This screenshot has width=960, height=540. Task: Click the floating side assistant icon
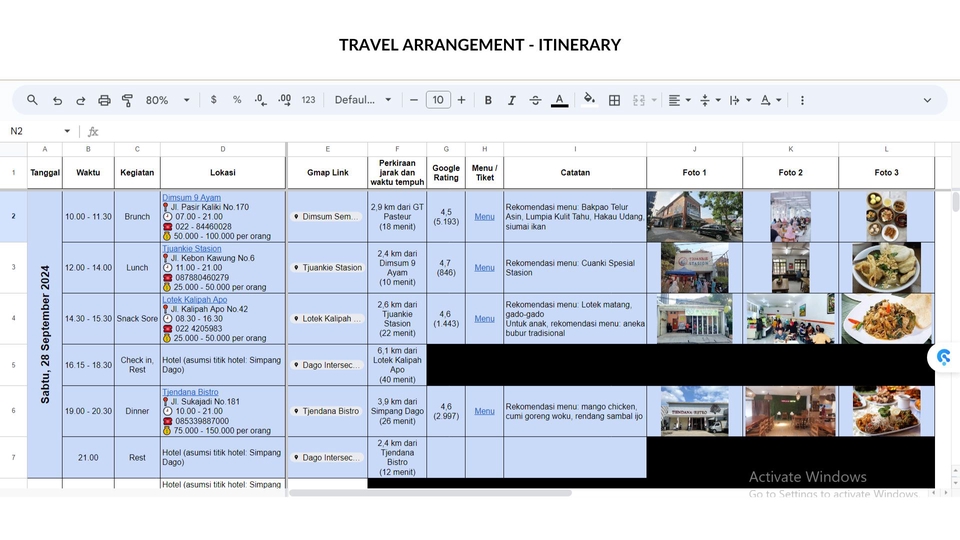click(943, 357)
